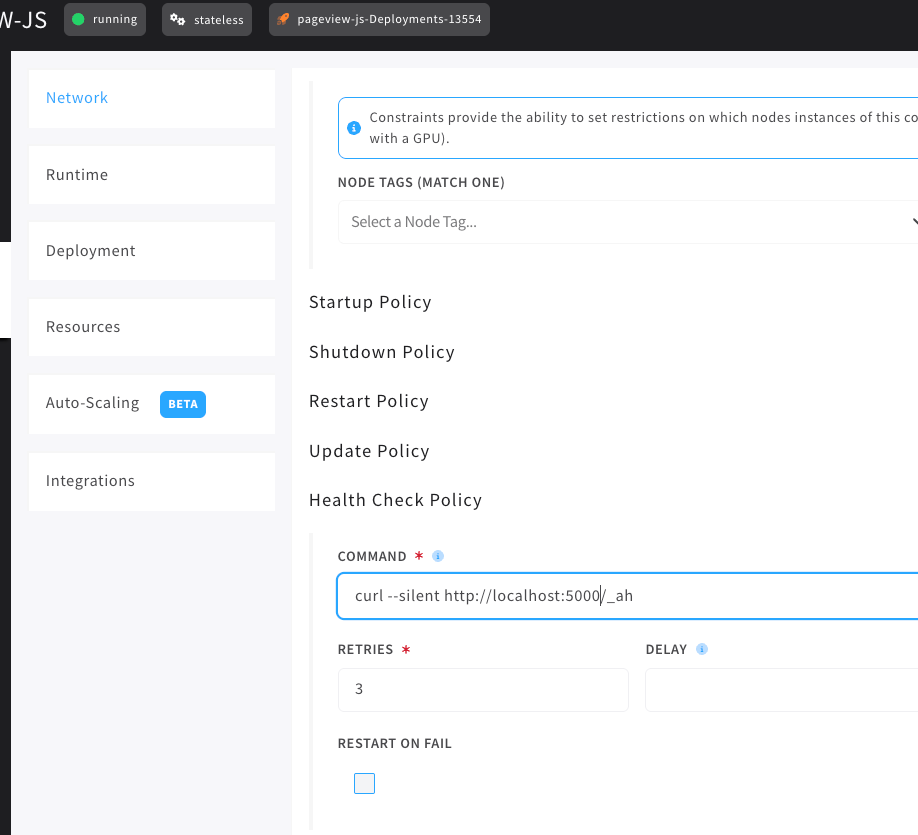The image size is (918, 835).
Task: Enable the Restart On Fail checkbox
Action: (364, 783)
